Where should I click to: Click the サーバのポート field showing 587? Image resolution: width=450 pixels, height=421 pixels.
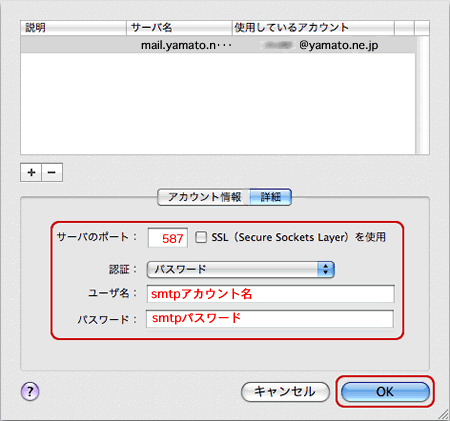(168, 238)
